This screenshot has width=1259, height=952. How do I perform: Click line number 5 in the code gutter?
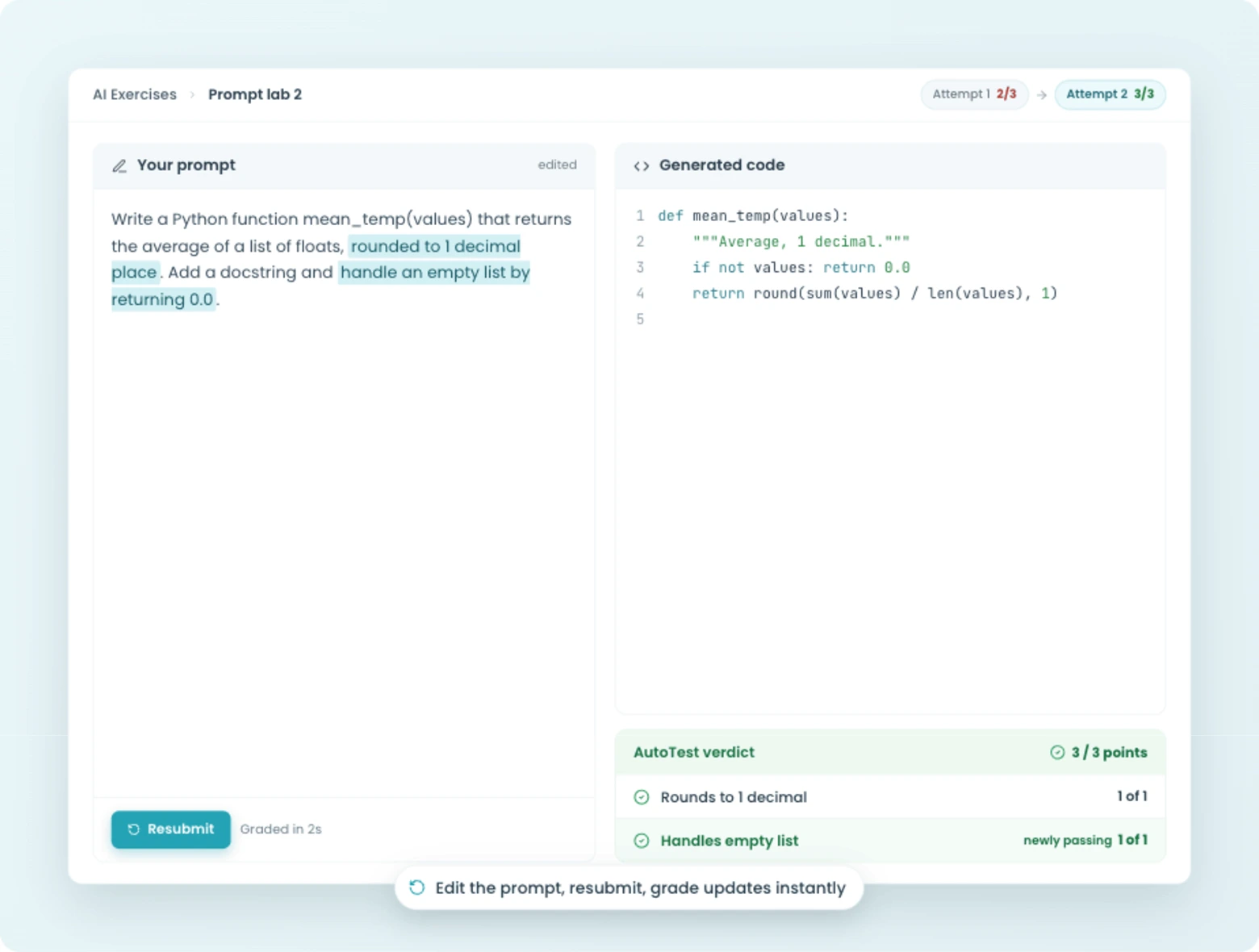pos(640,319)
